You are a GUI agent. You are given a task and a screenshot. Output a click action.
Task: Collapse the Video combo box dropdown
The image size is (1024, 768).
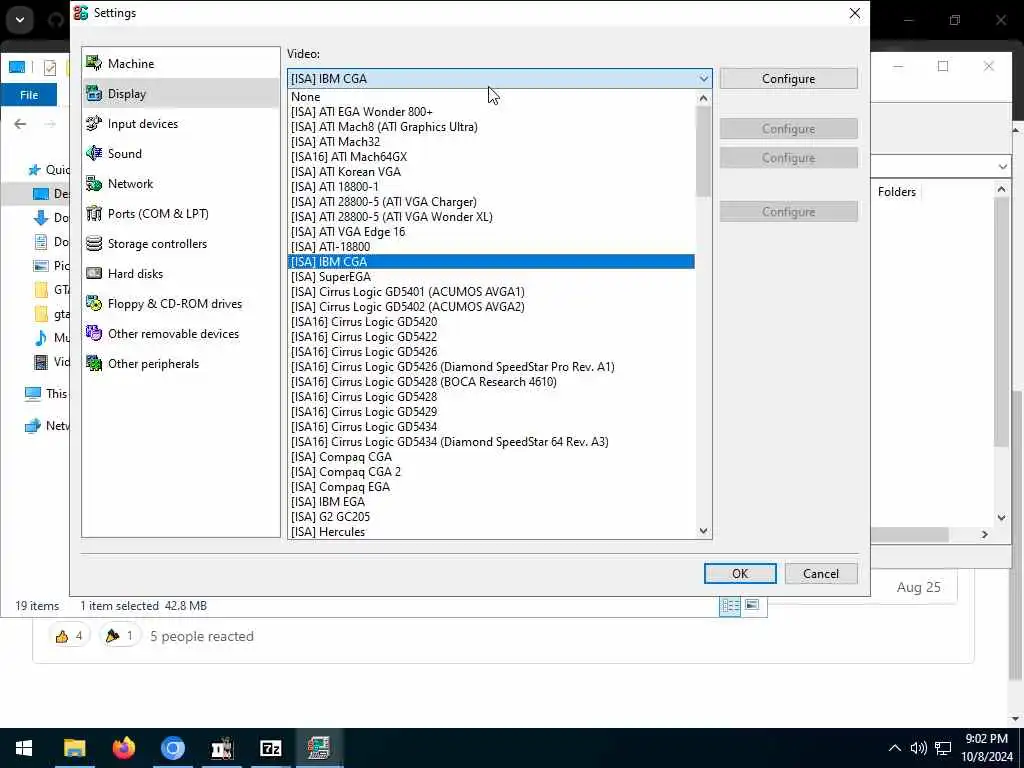pyautogui.click(x=703, y=78)
